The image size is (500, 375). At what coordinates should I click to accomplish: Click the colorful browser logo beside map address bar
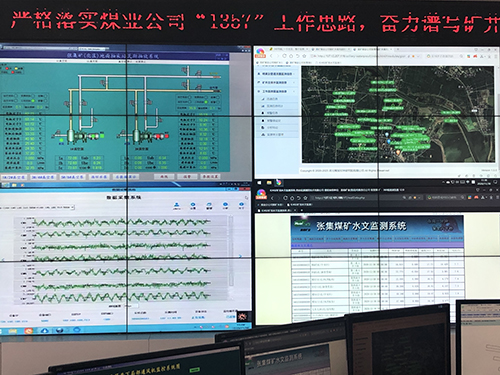coord(260,53)
